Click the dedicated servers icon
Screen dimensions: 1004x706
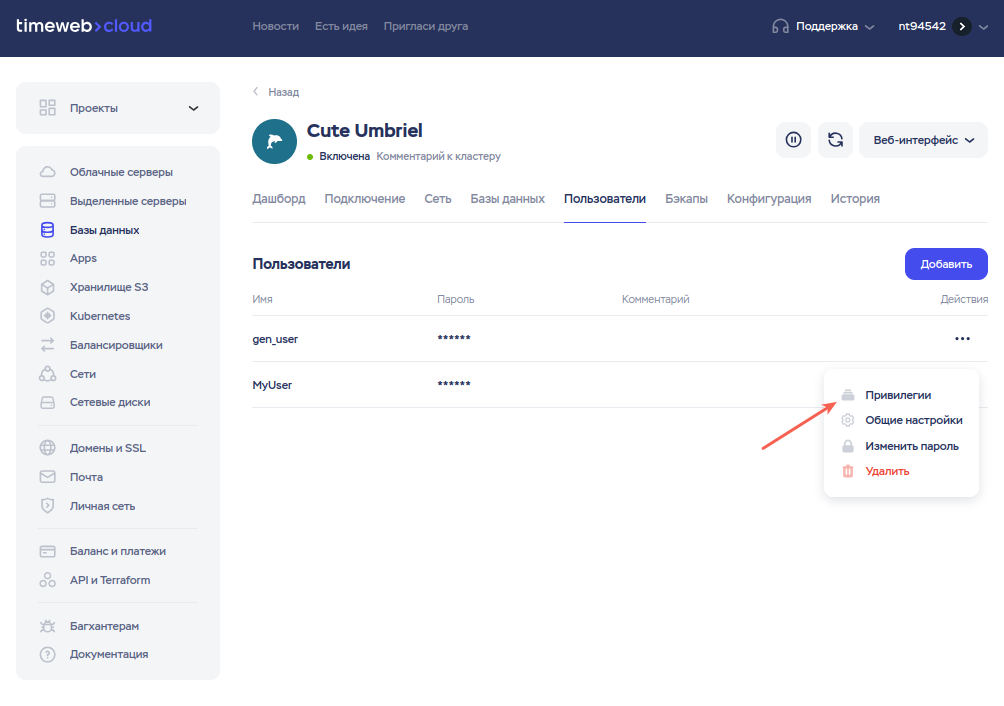pyautogui.click(x=47, y=201)
